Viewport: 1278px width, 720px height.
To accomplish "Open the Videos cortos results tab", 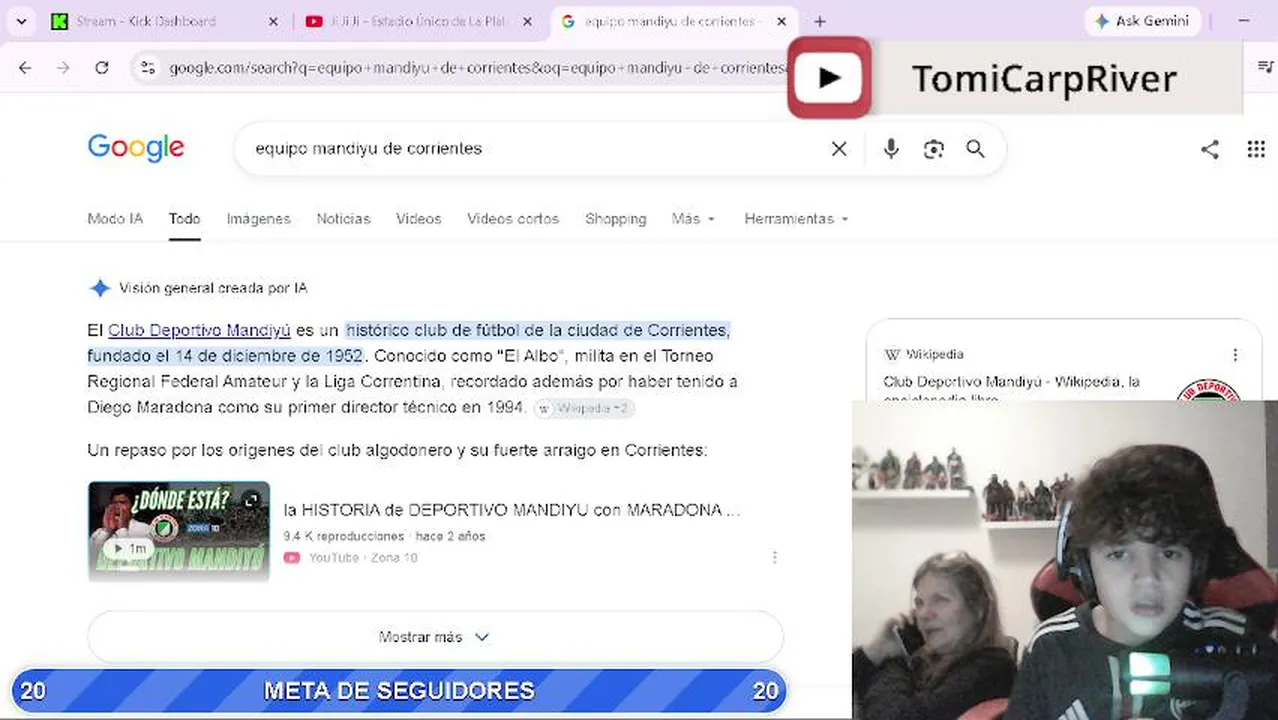I will point(513,218).
